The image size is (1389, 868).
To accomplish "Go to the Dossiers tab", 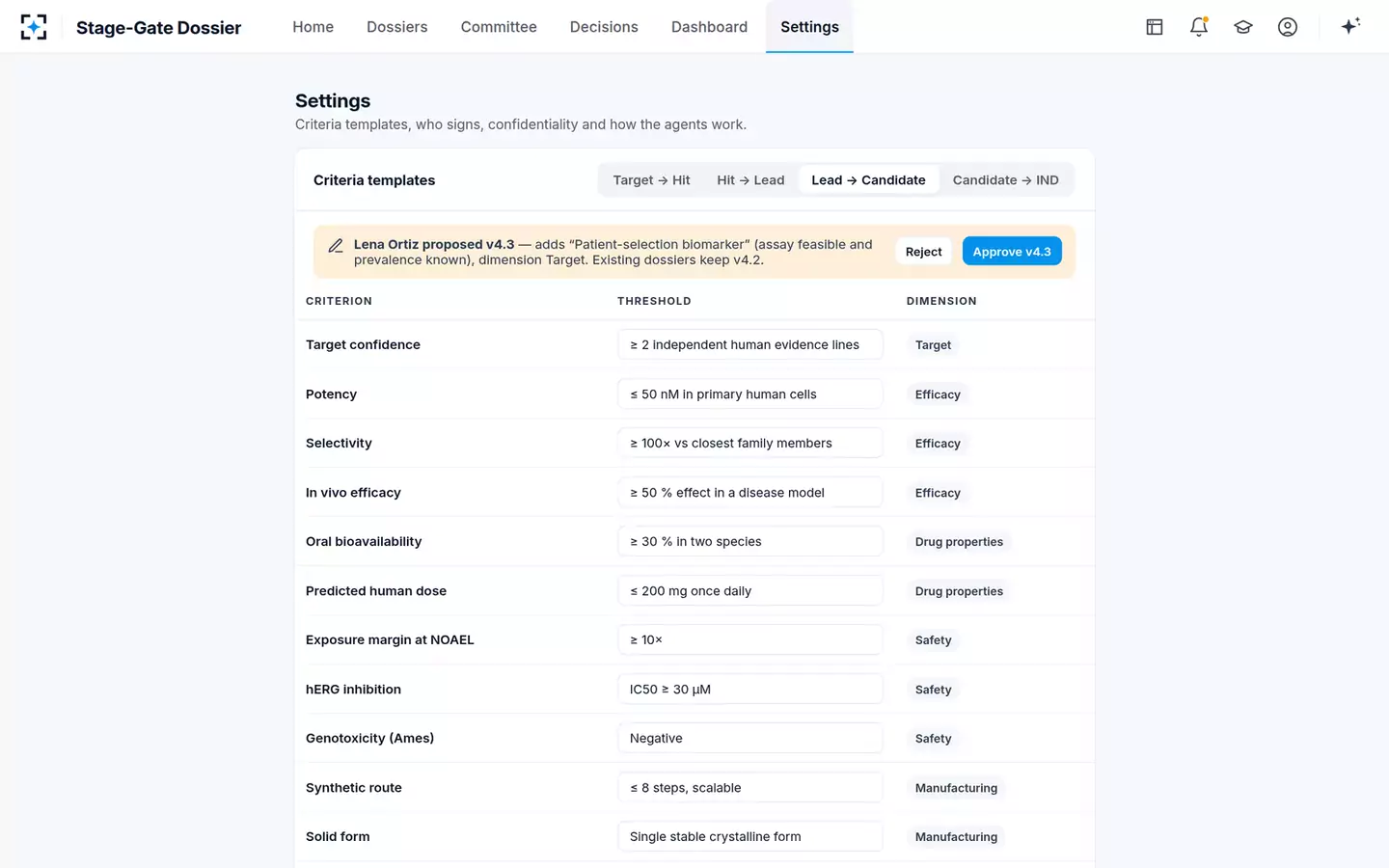I will point(396,27).
